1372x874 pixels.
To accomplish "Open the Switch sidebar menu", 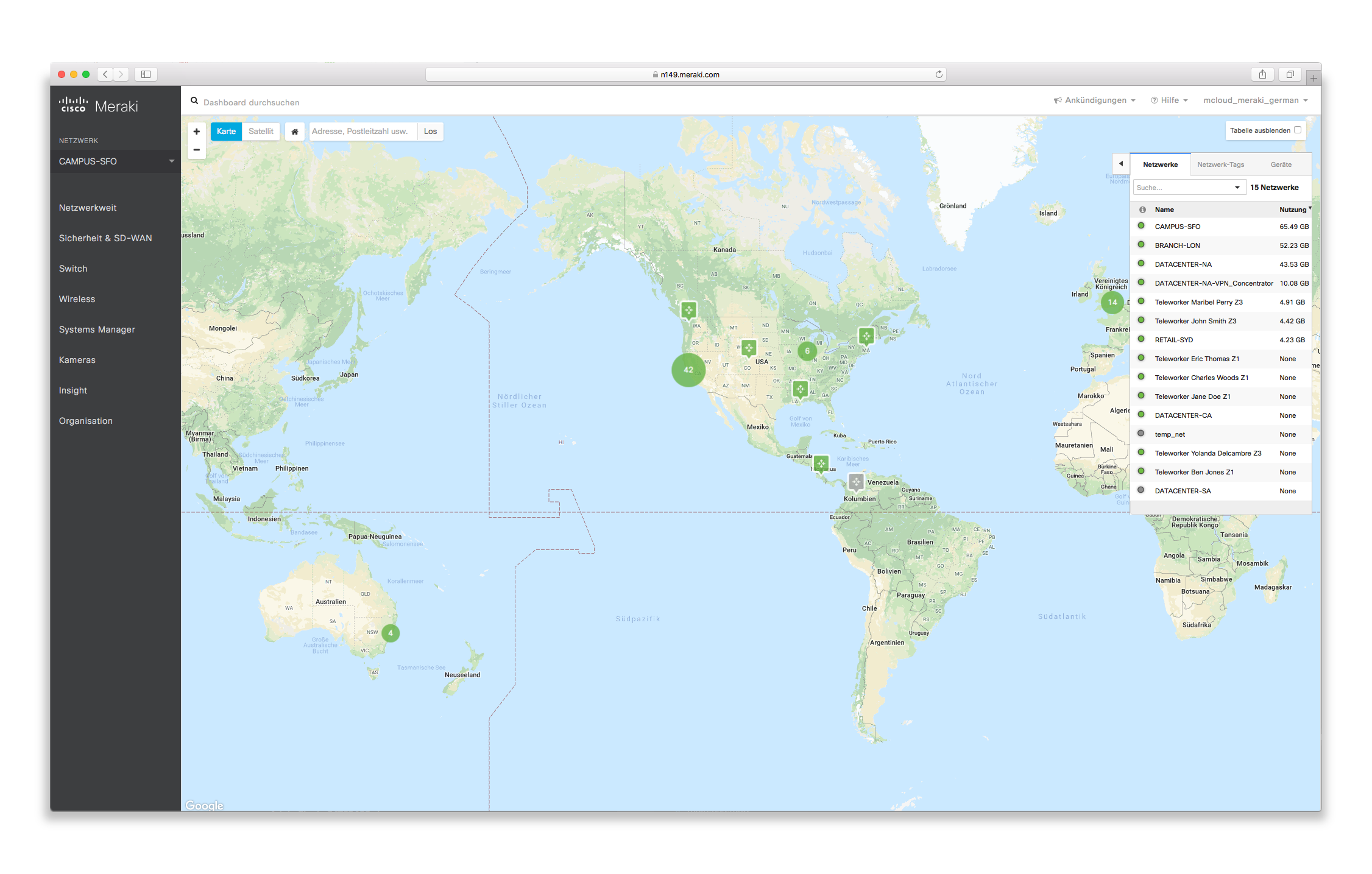I will pos(73,269).
